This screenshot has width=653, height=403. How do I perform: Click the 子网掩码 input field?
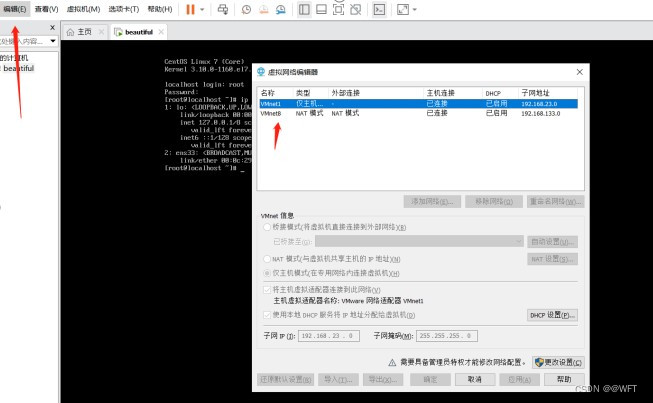(446, 336)
